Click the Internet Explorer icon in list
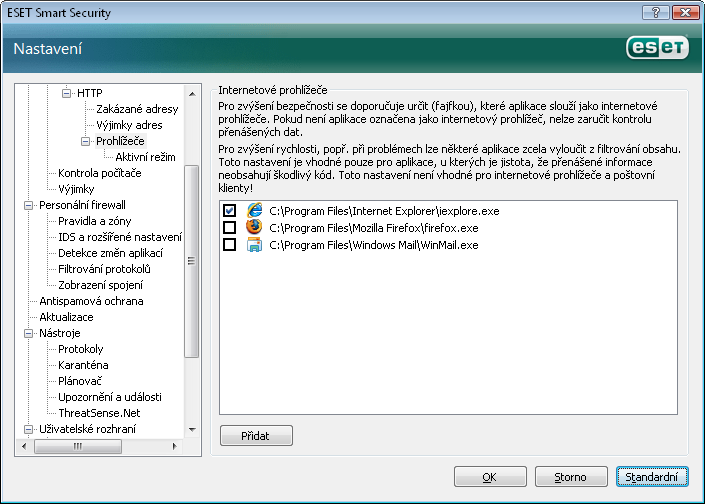705x504 pixels. (254, 210)
